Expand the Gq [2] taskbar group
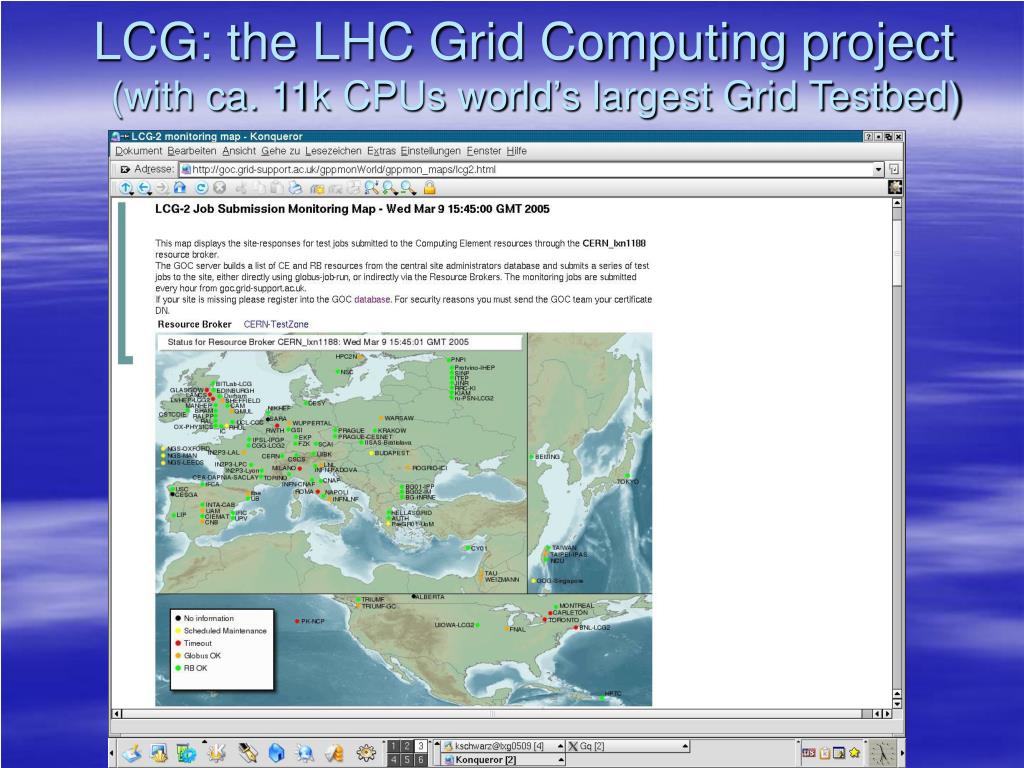1024x768 pixels. click(x=685, y=746)
